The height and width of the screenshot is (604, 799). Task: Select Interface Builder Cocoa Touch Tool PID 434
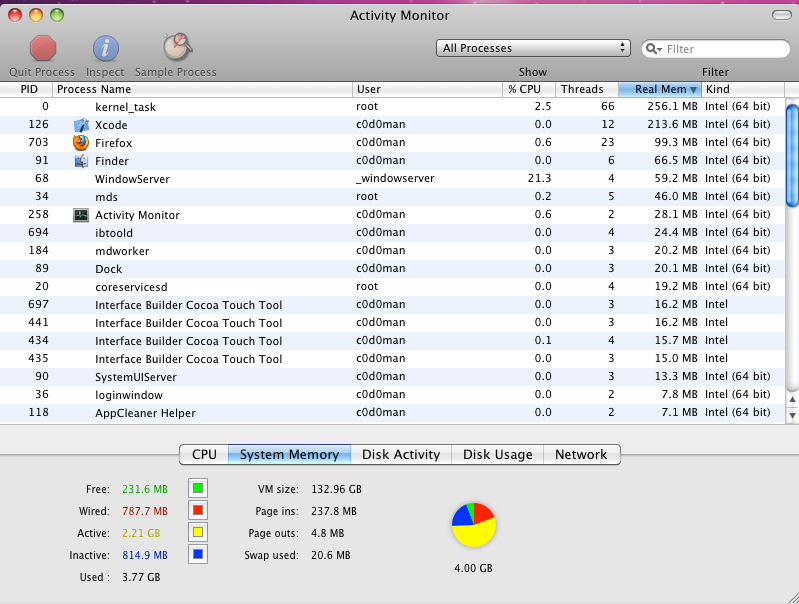[x=392, y=340]
